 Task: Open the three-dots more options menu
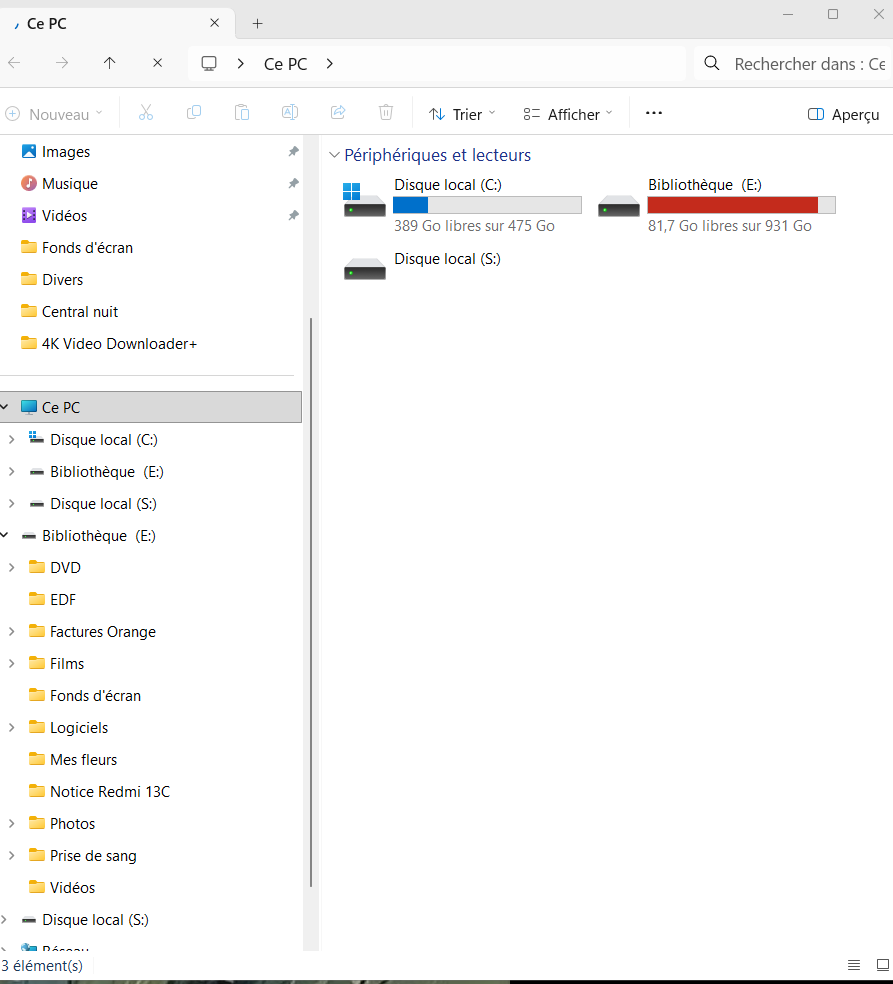(x=654, y=113)
